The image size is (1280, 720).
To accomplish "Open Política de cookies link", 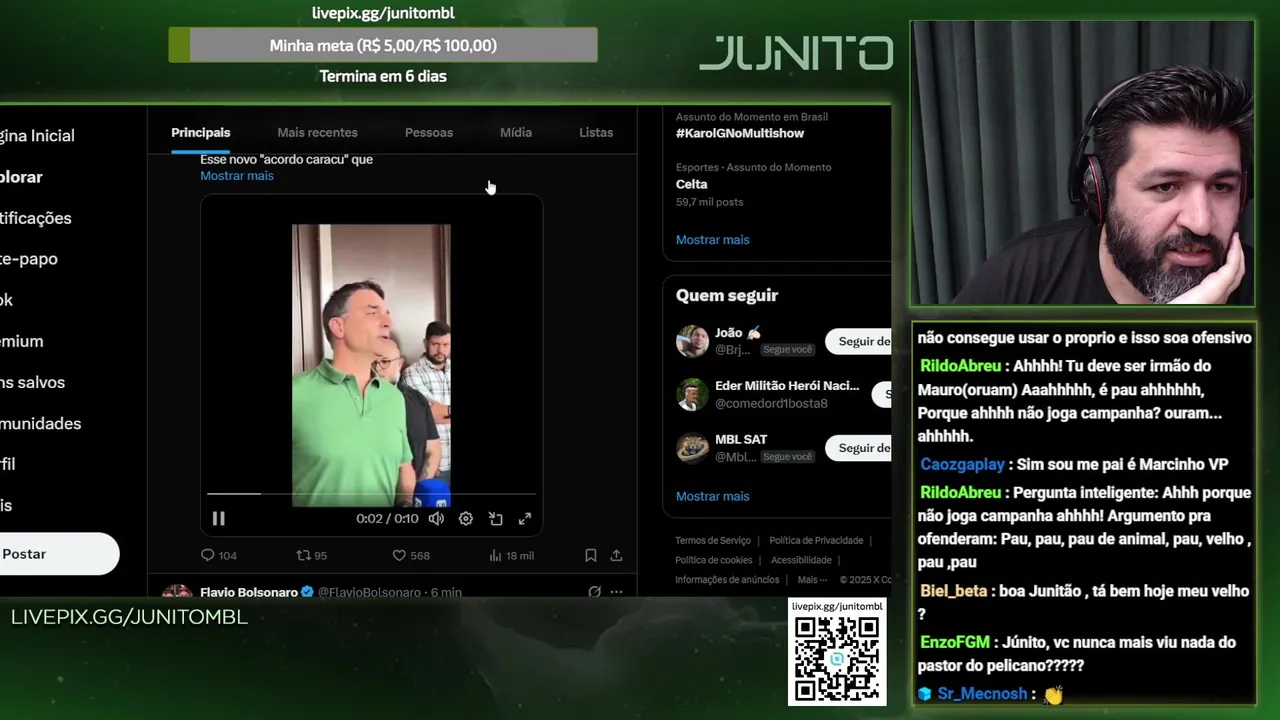I will coord(714,560).
